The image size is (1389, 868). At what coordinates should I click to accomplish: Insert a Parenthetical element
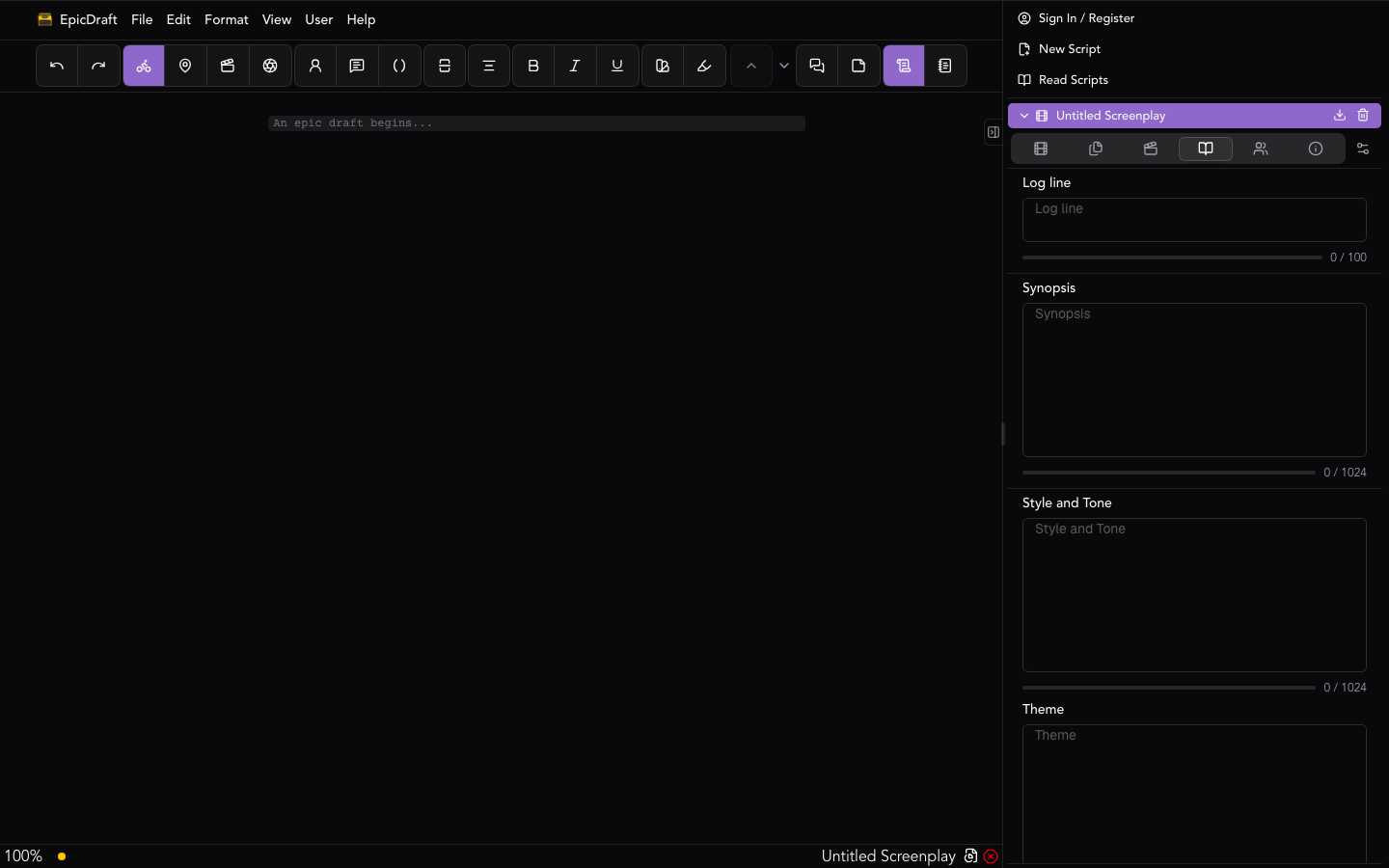(399, 66)
